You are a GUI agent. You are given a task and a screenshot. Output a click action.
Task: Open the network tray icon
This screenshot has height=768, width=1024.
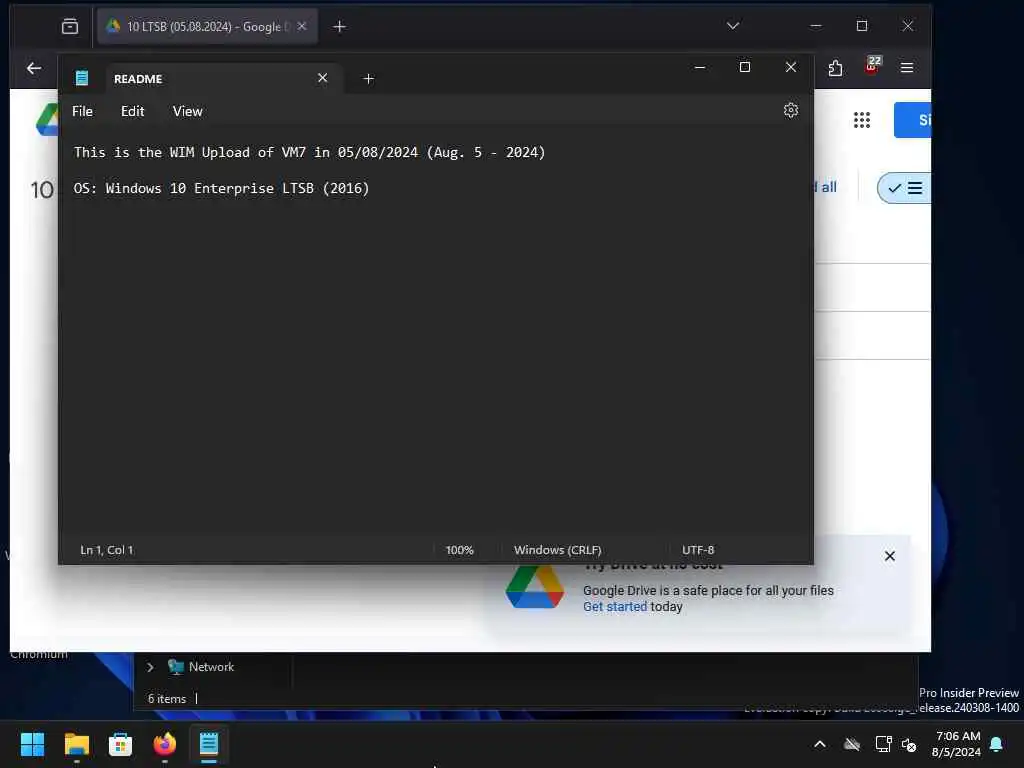point(883,744)
